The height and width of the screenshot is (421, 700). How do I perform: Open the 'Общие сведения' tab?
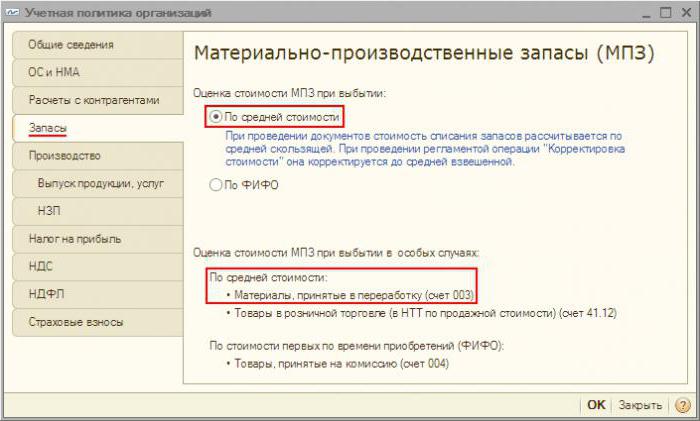tap(96, 45)
